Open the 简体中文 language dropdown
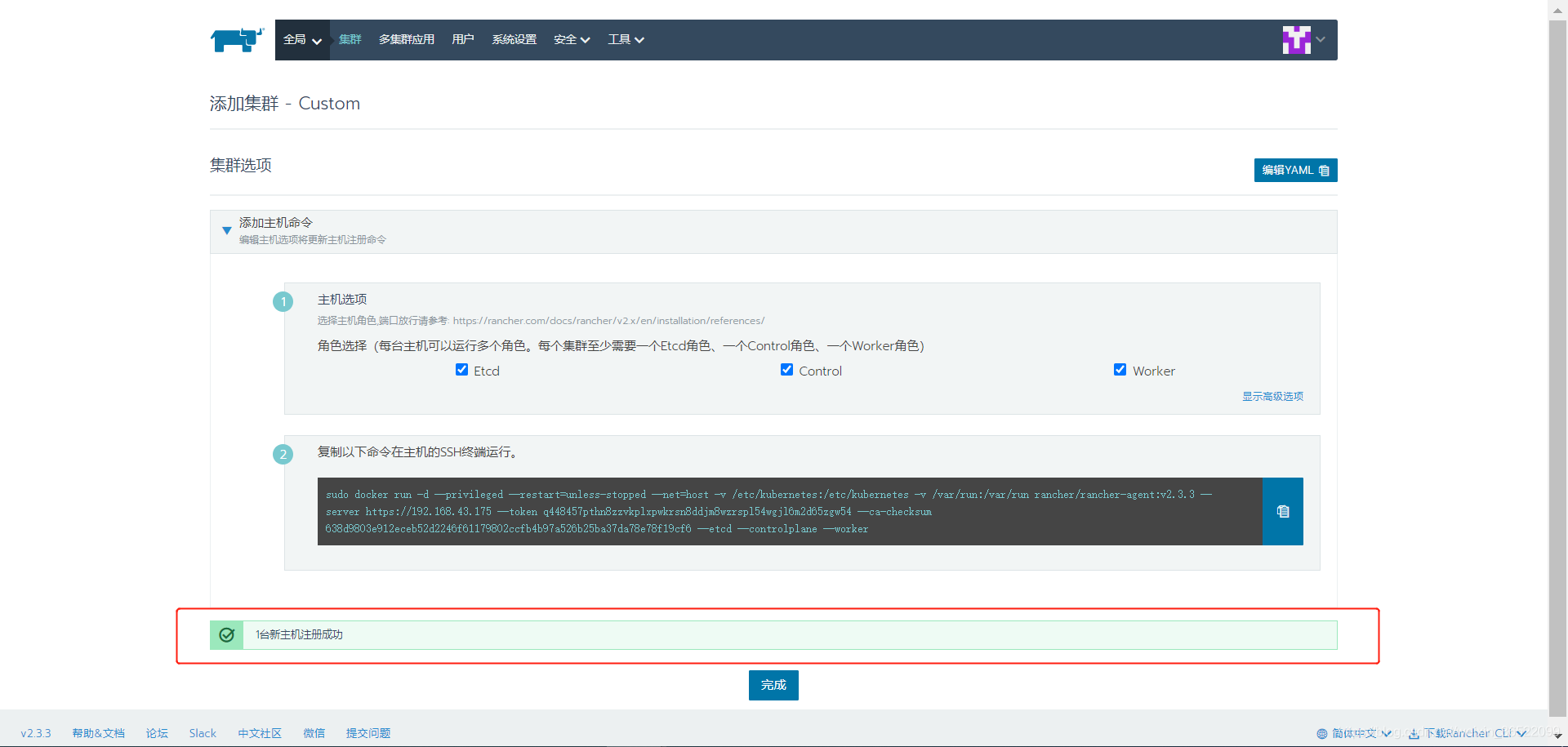The image size is (1568, 747). click(1361, 734)
